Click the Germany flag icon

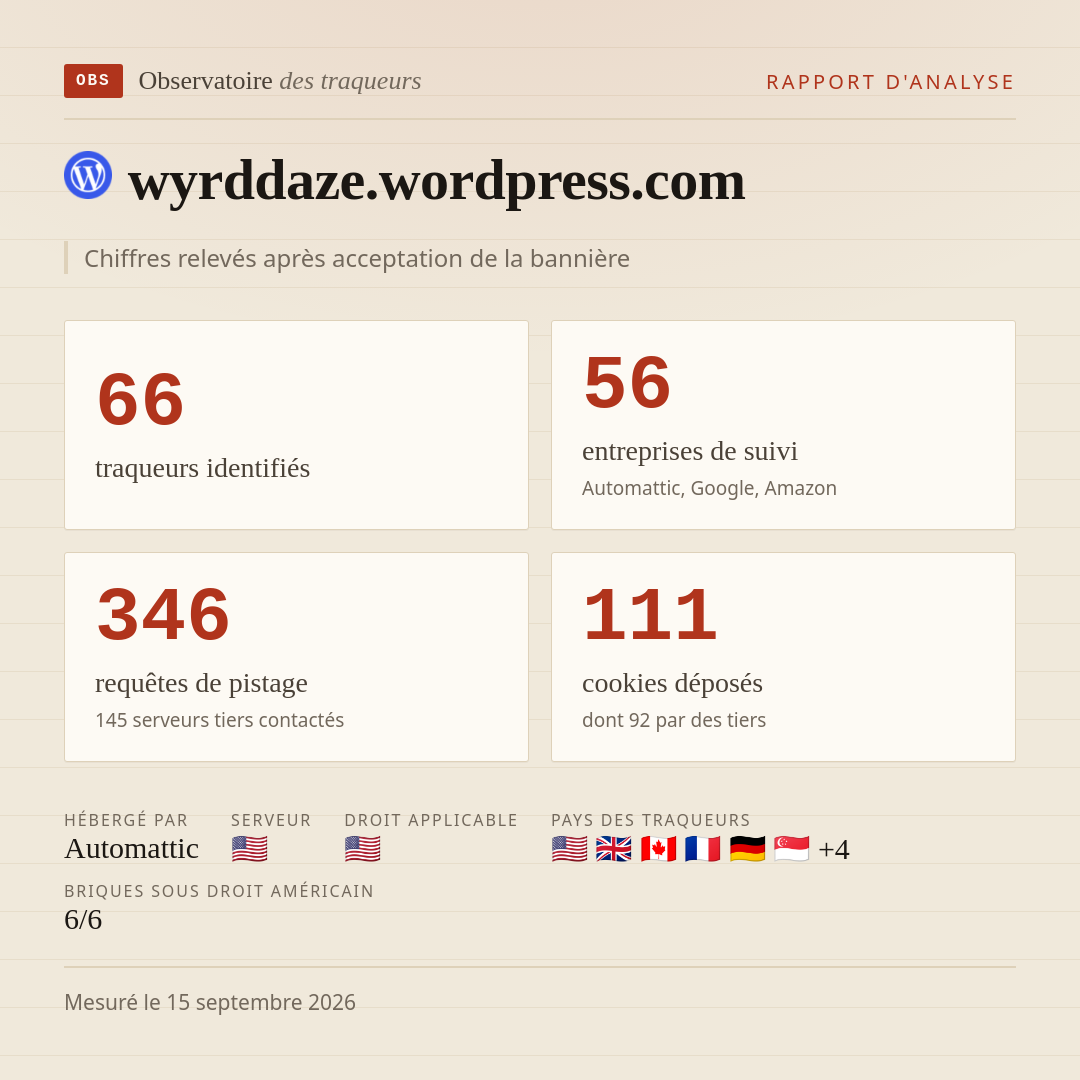(x=747, y=849)
